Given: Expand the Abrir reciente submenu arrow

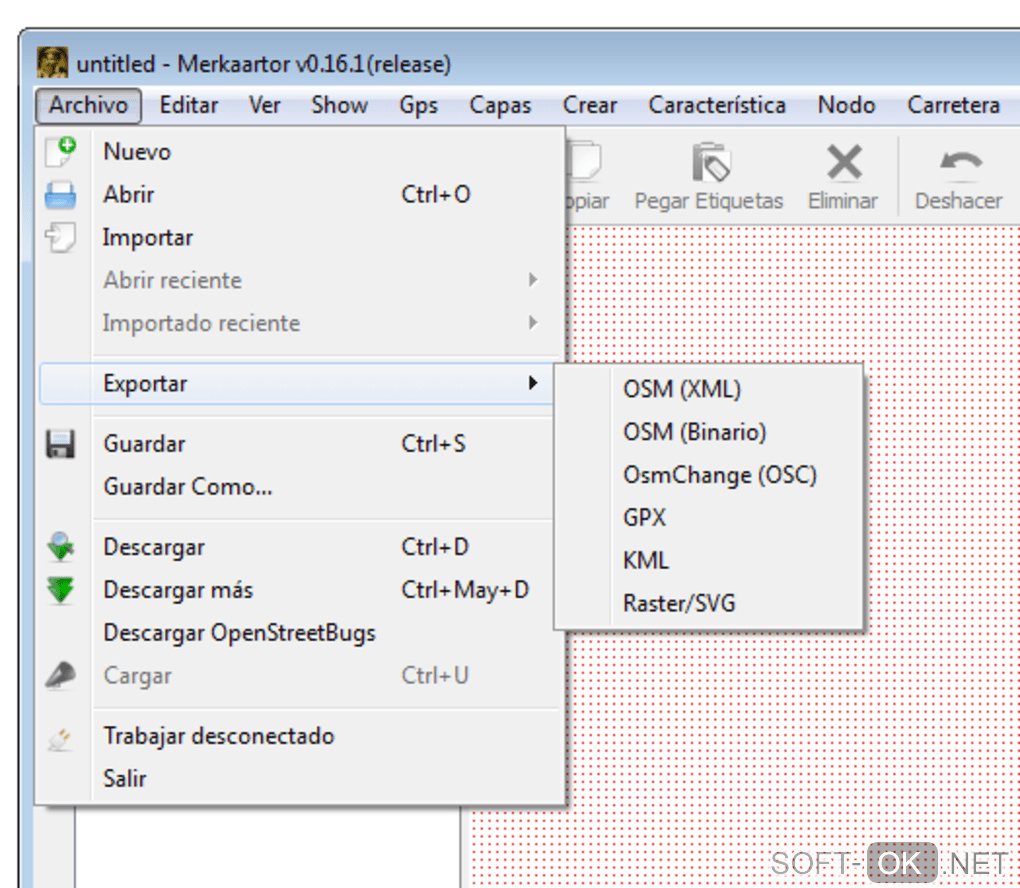Looking at the screenshot, I should [533, 280].
